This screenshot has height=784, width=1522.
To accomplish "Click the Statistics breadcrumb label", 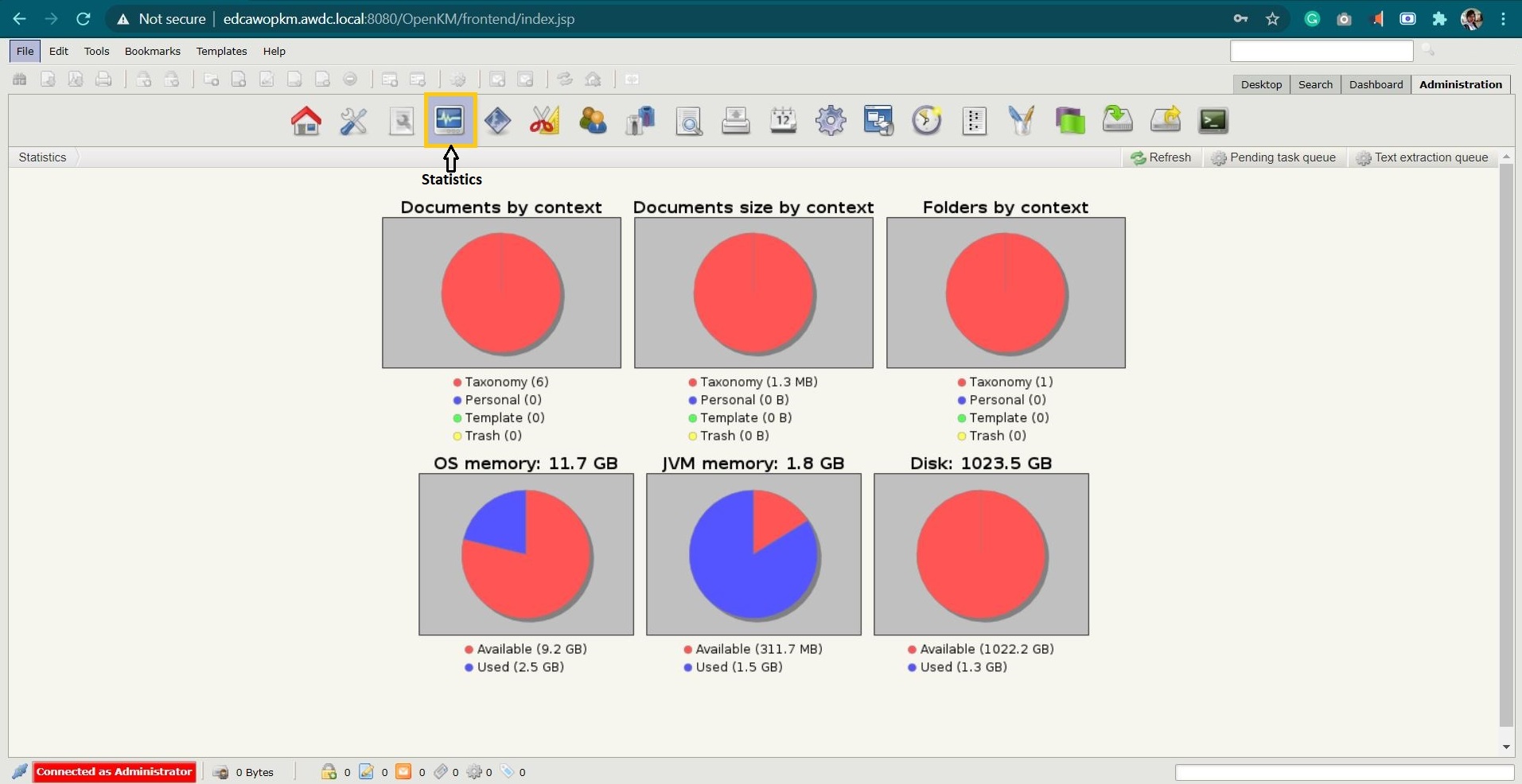I will (43, 157).
